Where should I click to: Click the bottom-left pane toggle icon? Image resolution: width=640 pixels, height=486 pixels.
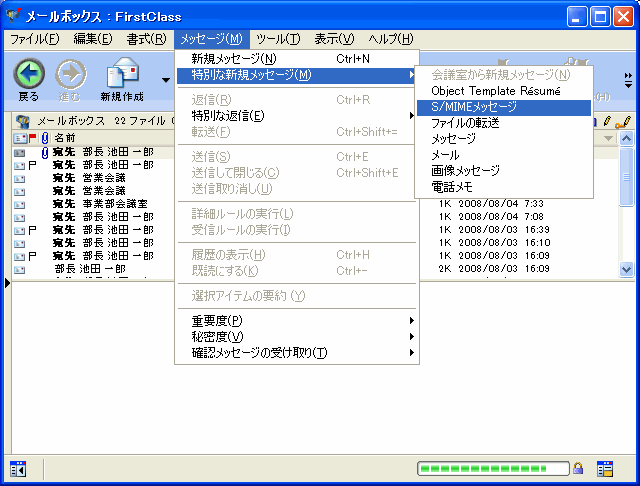18,468
